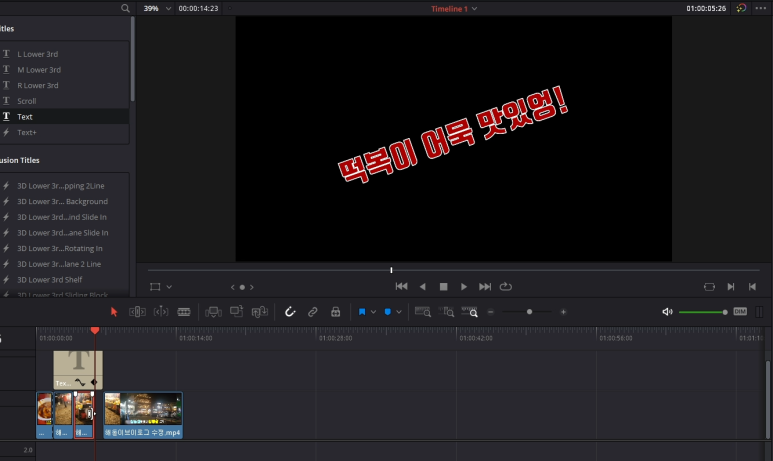Select 3D Lower 3r... Background title
This screenshot has height=461, width=773.
64,202
